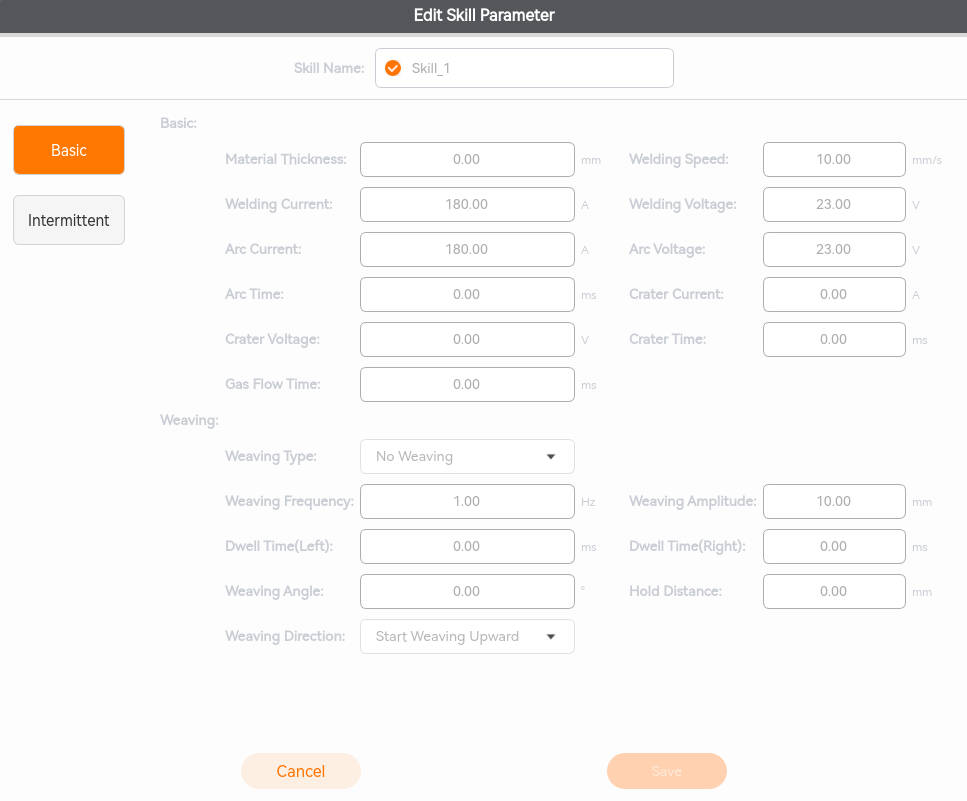
Task: Switch to the Basic tab
Action: click(69, 150)
